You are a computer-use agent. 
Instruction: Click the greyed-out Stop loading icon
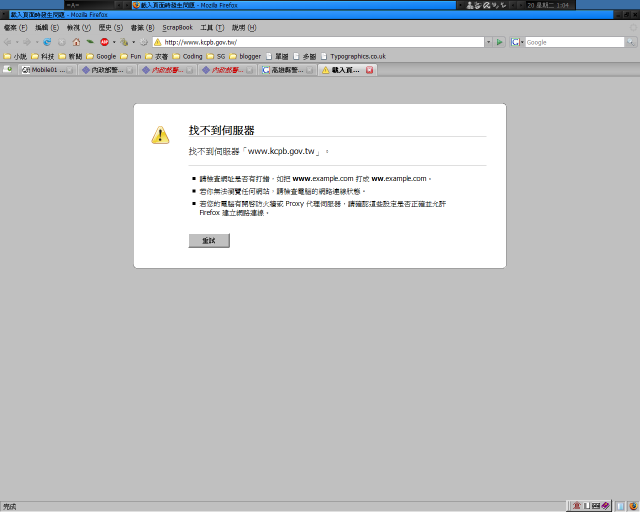(62, 42)
